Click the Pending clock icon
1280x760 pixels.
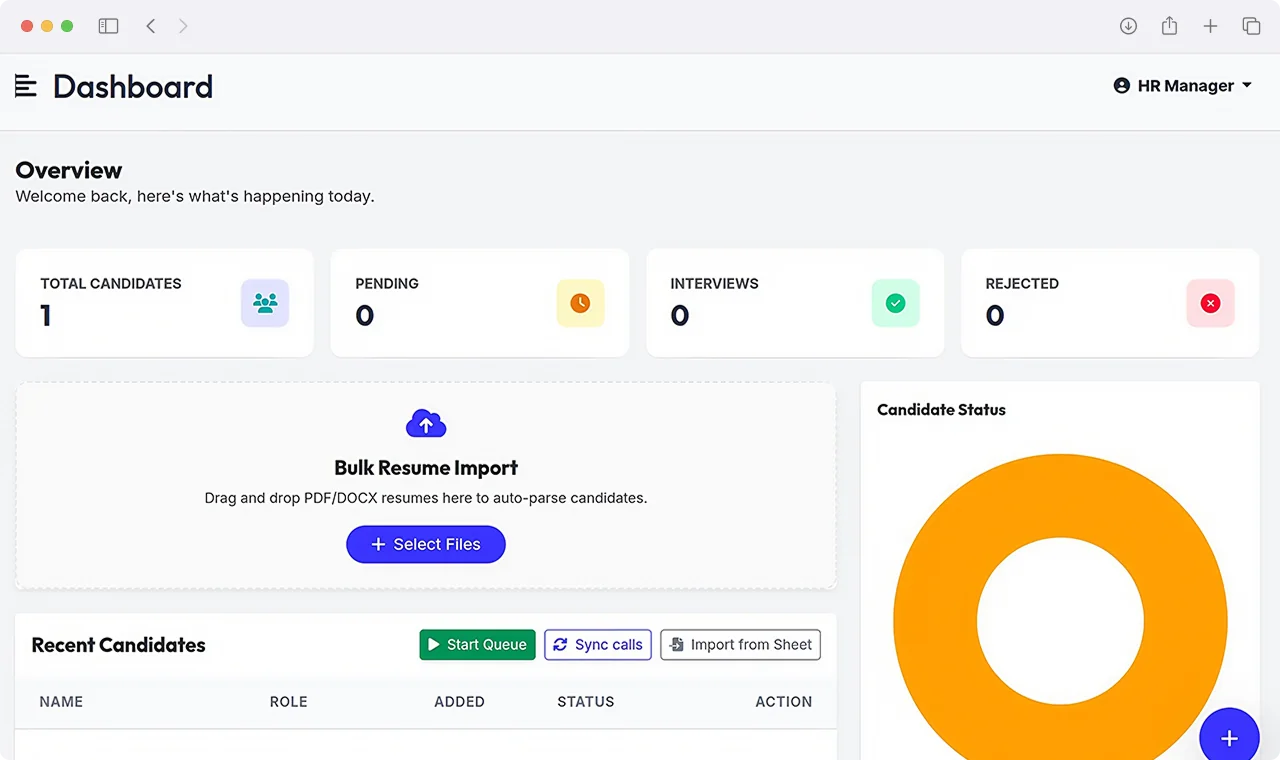(x=580, y=303)
